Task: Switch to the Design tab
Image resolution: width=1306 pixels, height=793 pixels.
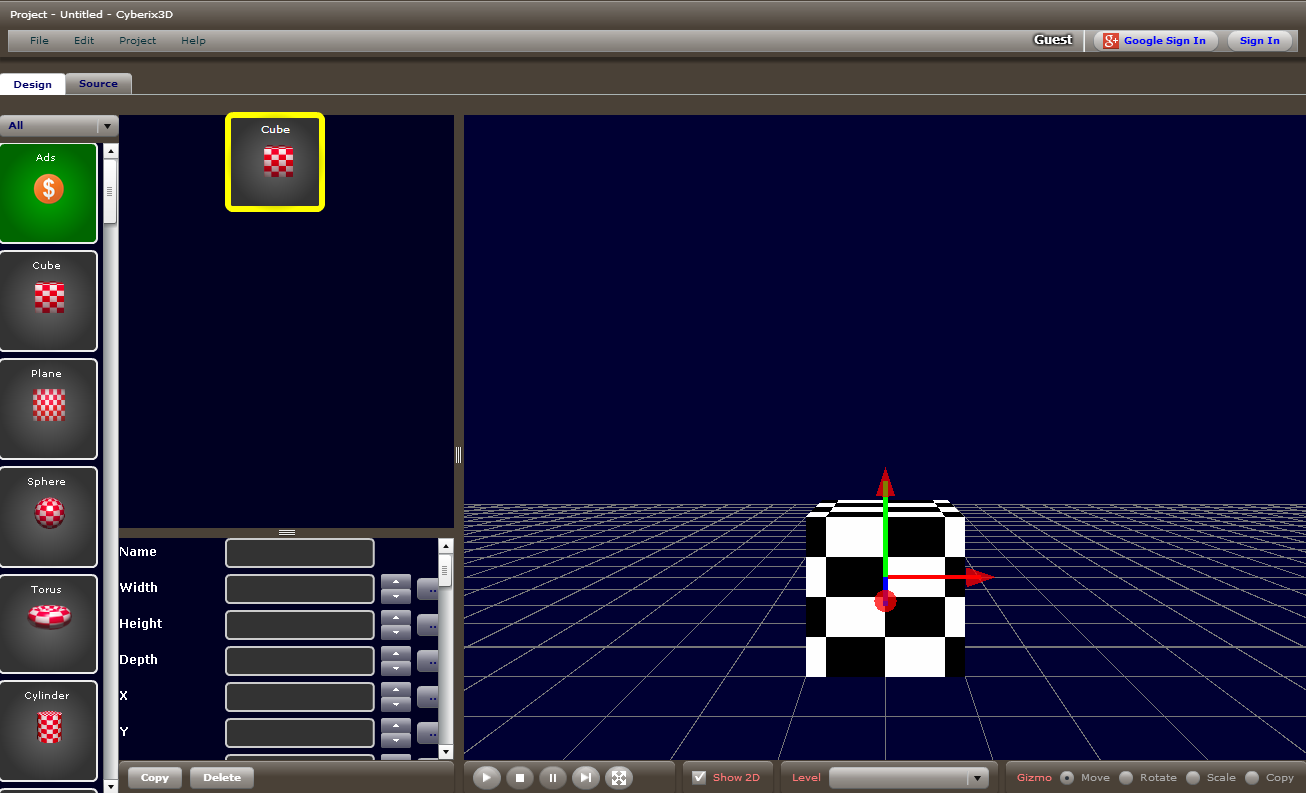Action: point(33,84)
